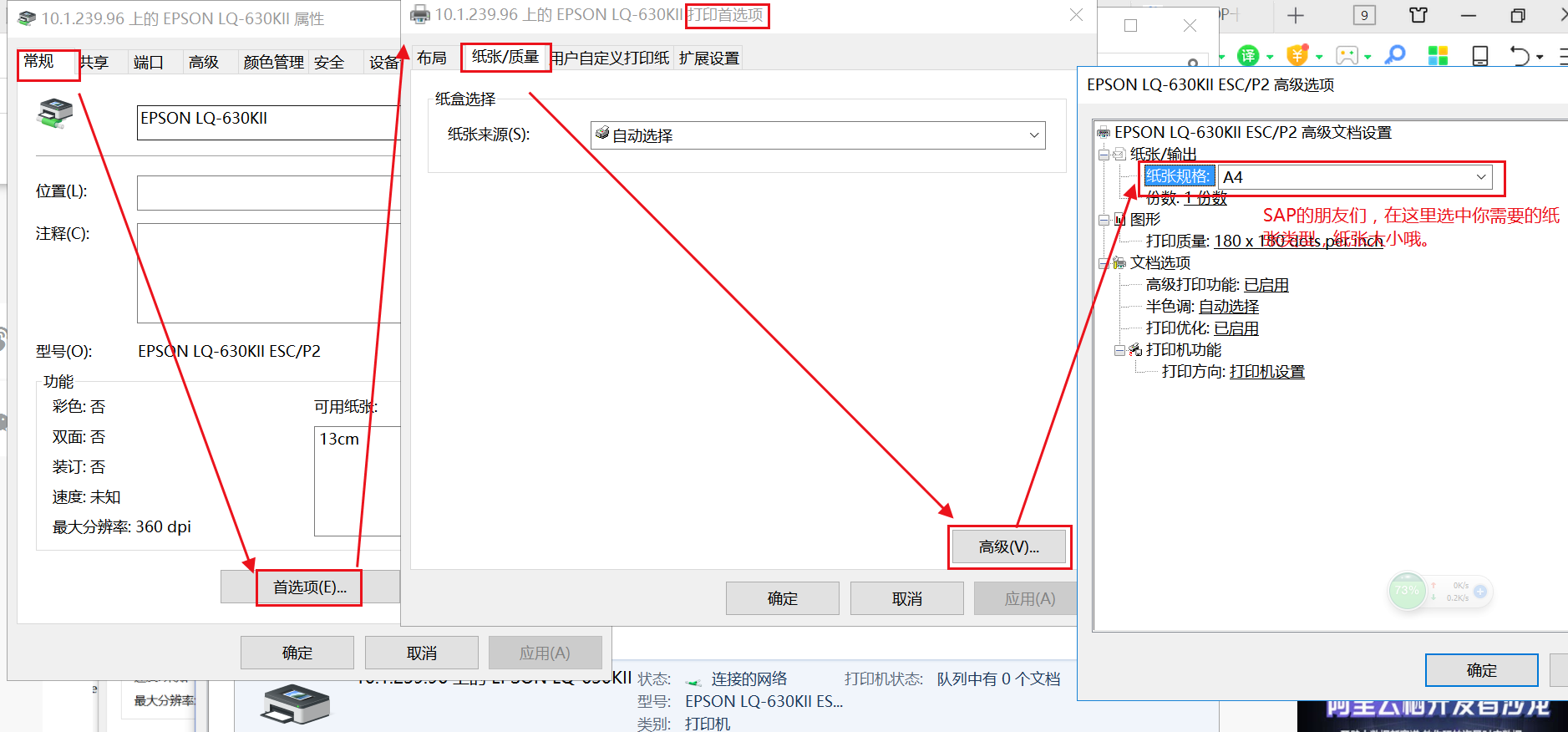Click the printer icon in properties window
The height and width of the screenshot is (732, 1568).
pyautogui.click(x=54, y=113)
